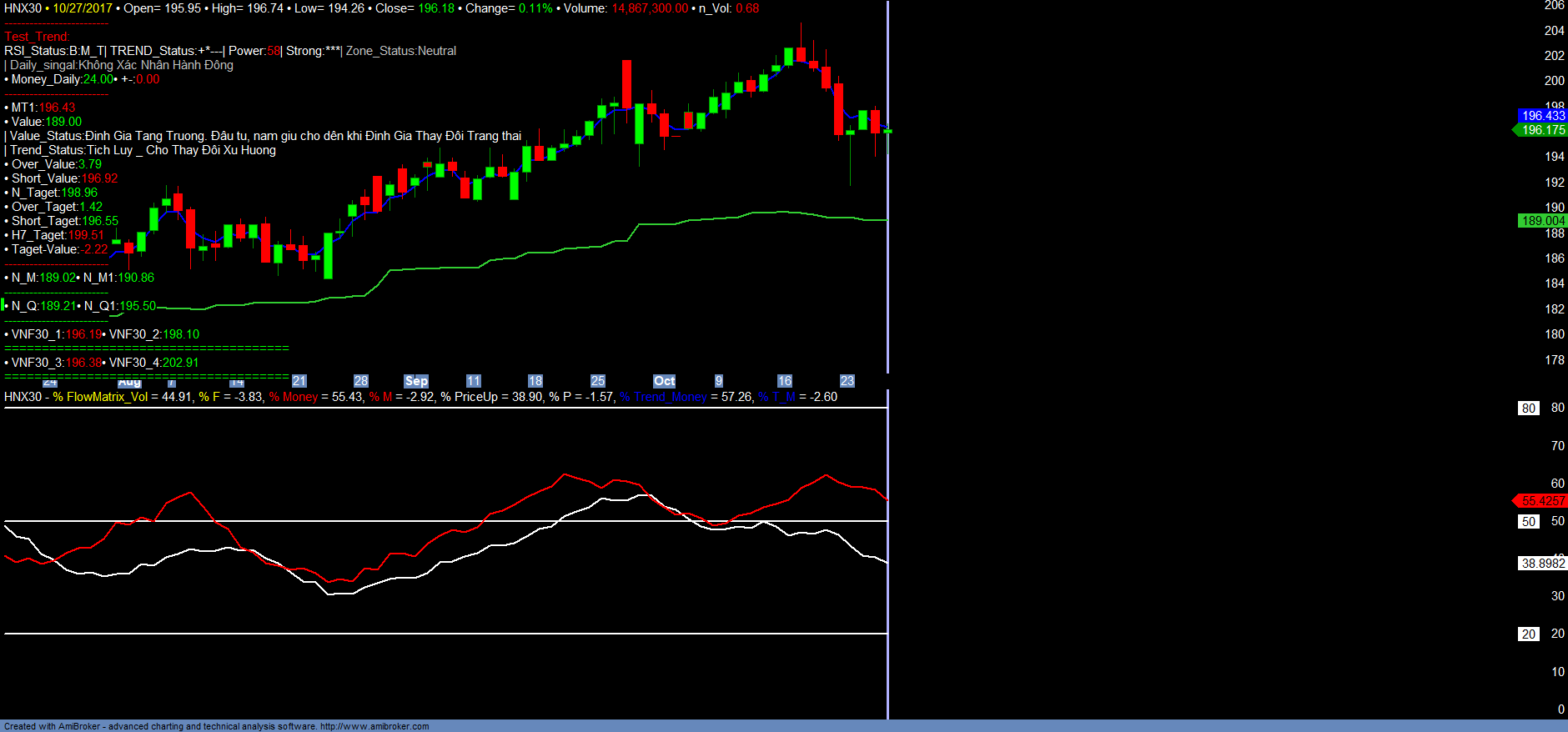Click the red Test_Trend heading text
Viewport: 1568px width, 732px height.
37,37
